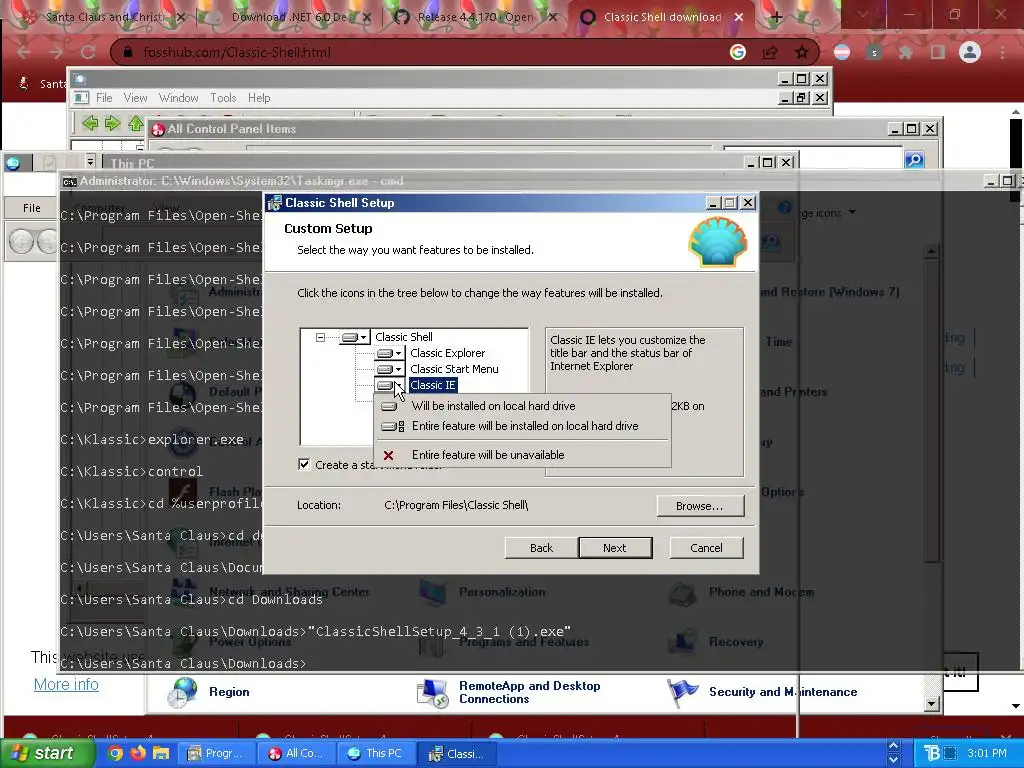Open the Region control panel item
This screenshot has height=768, width=1024.
[209, 692]
